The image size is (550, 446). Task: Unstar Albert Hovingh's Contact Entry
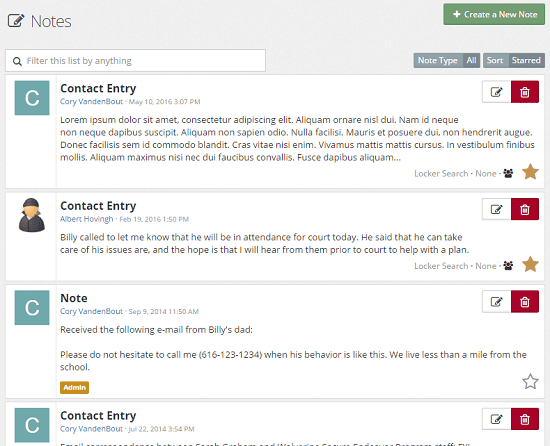pos(530,264)
